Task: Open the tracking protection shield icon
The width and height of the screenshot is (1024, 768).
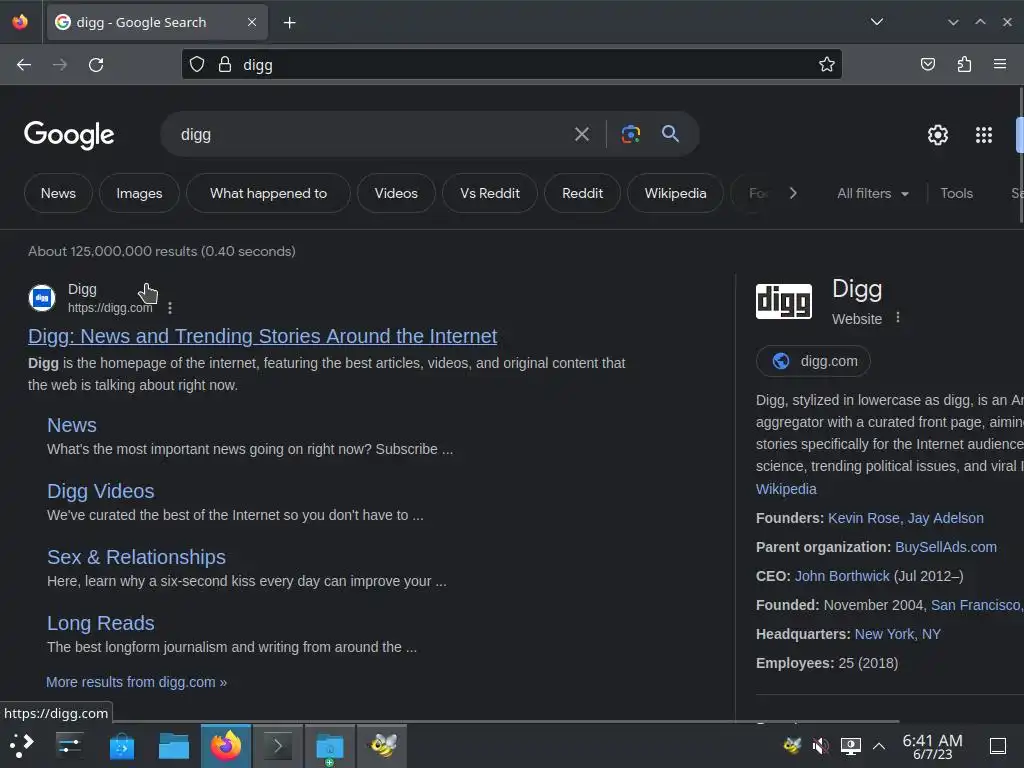Action: point(197,65)
